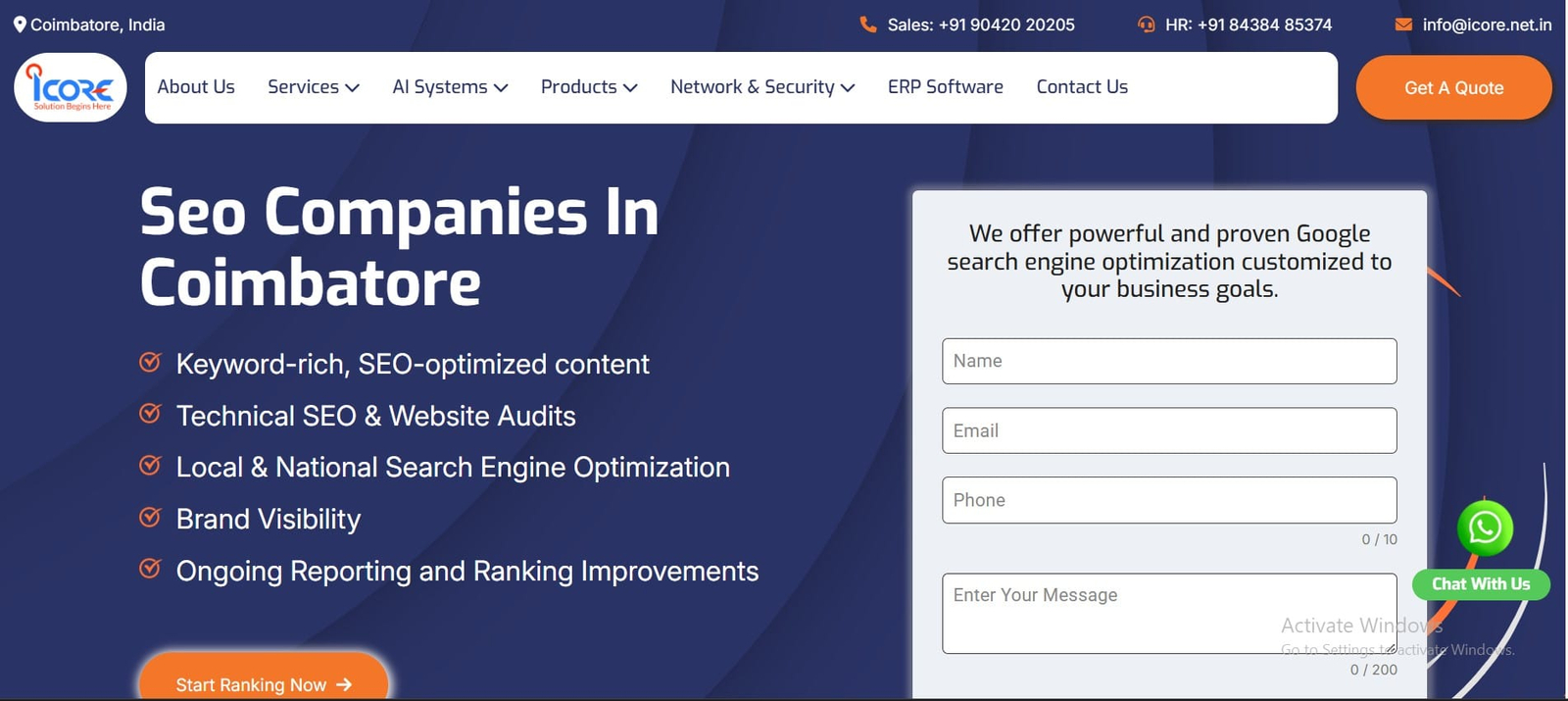Click the location pin icon beside Coimbatore

20,25
